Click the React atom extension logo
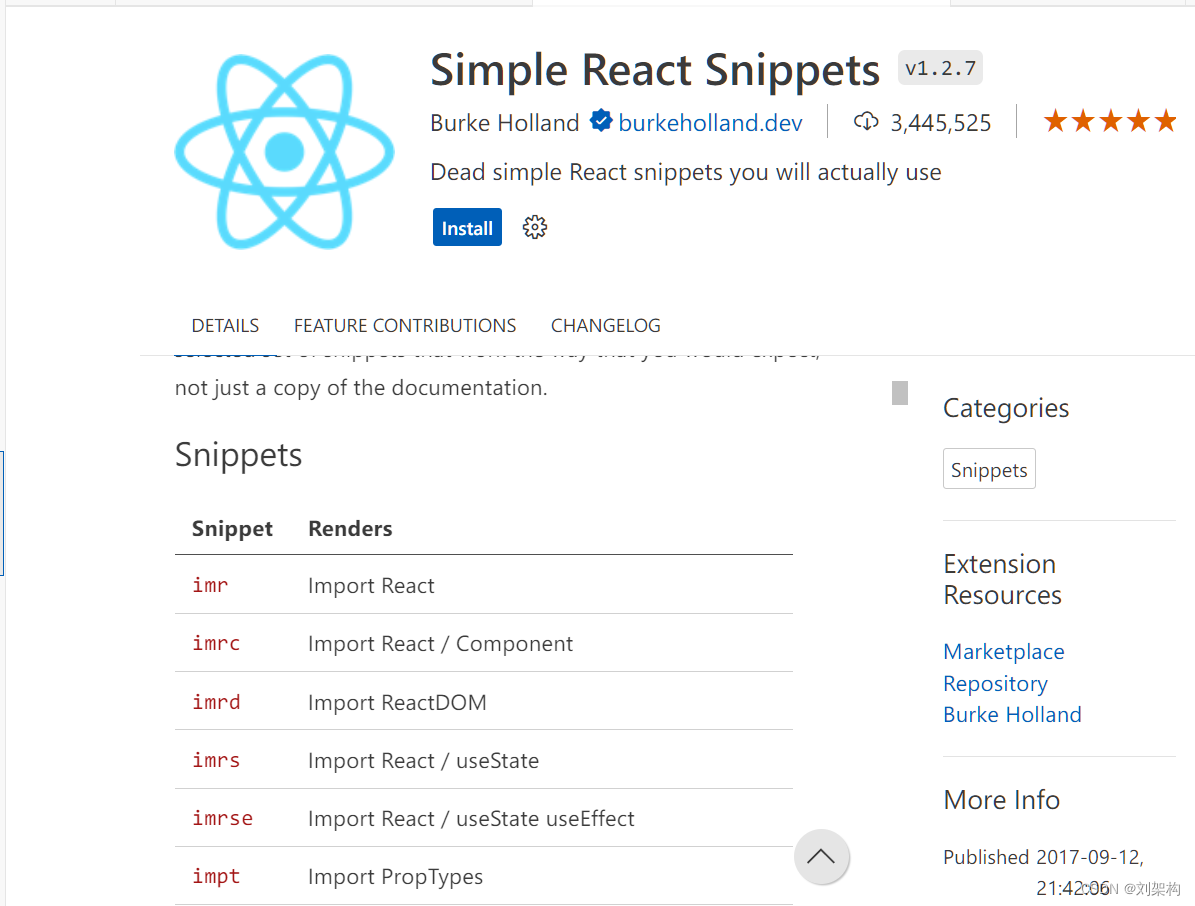This screenshot has height=906, width=1195. tap(284, 151)
